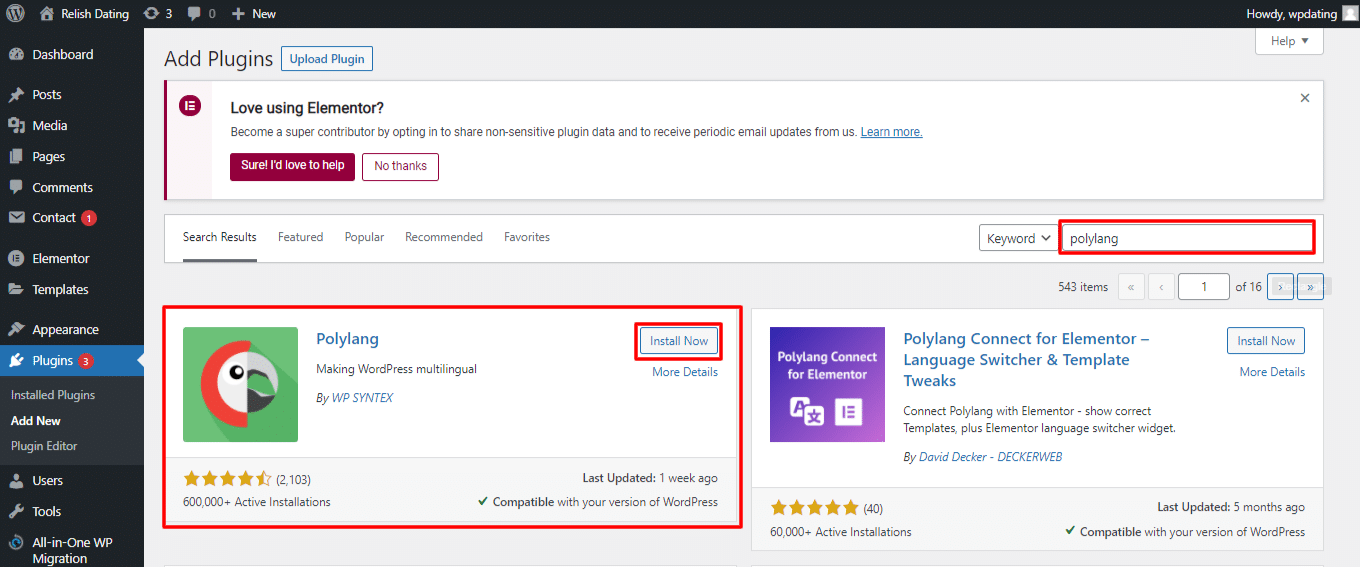Click the user avatar icon
Image resolution: width=1360 pixels, height=567 pixels.
click(1350, 14)
